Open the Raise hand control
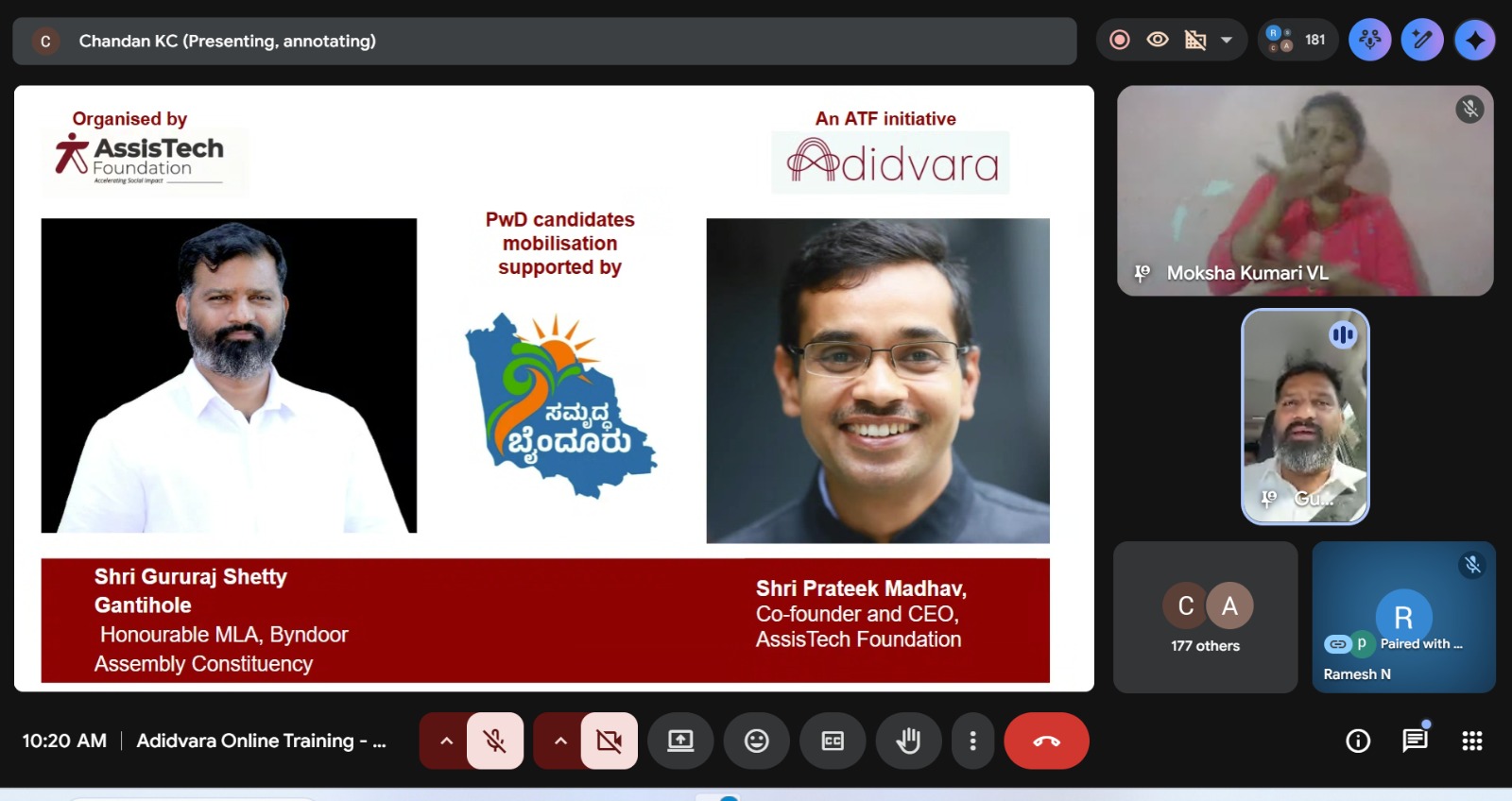The height and width of the screenshot is (801, 1512). pyautogui.click(x=908, y=741)
